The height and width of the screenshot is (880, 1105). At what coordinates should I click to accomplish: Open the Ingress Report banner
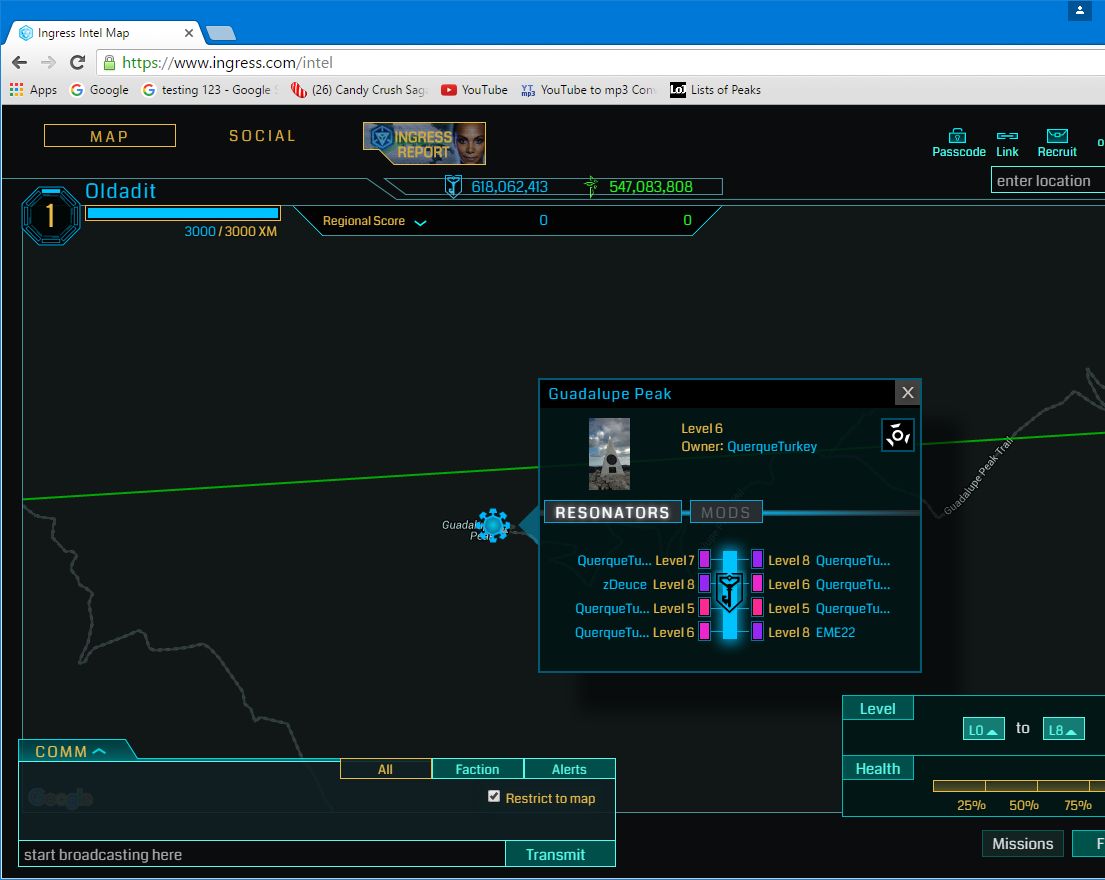point(424,143)
